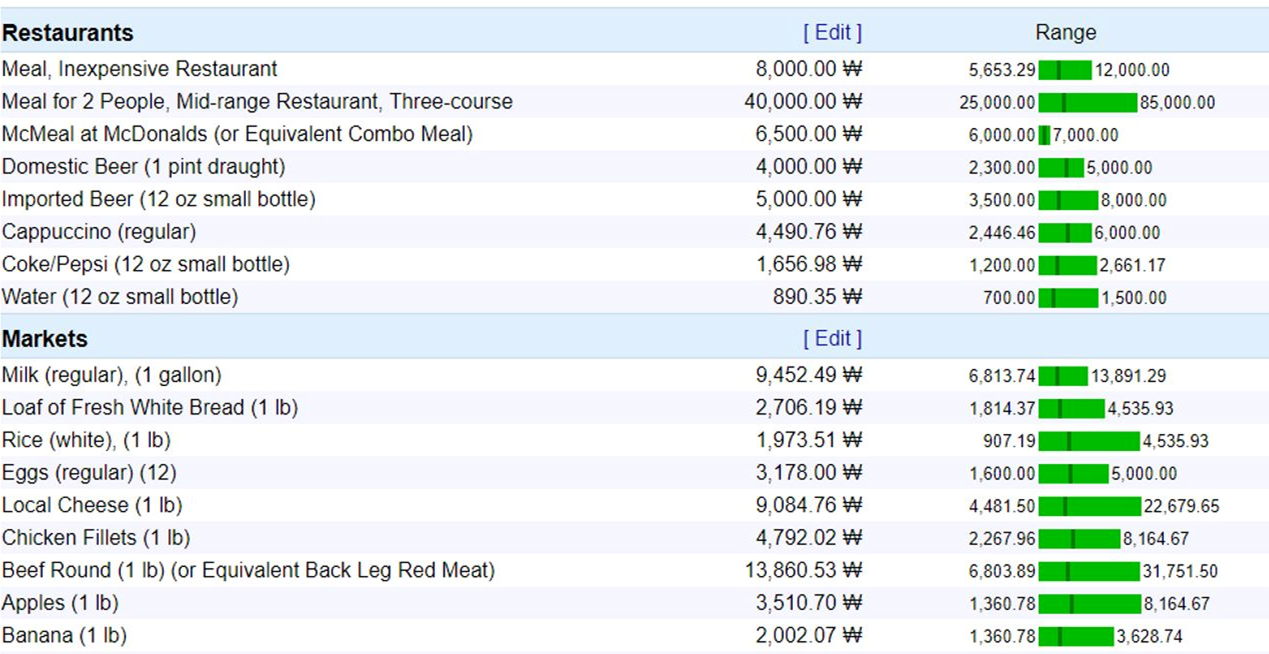1269x654 pixels.
Task: Select the Markets section heading
Action: [45, 339]
